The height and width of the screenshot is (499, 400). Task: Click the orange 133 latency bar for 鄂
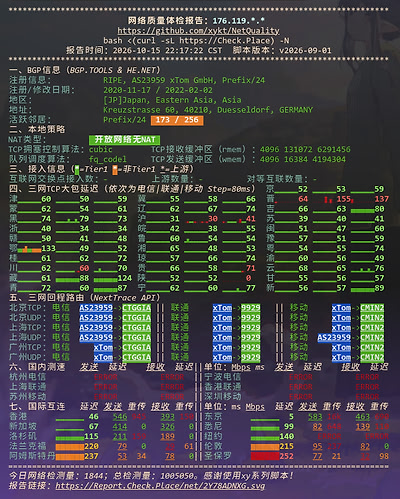coord(29,249)
